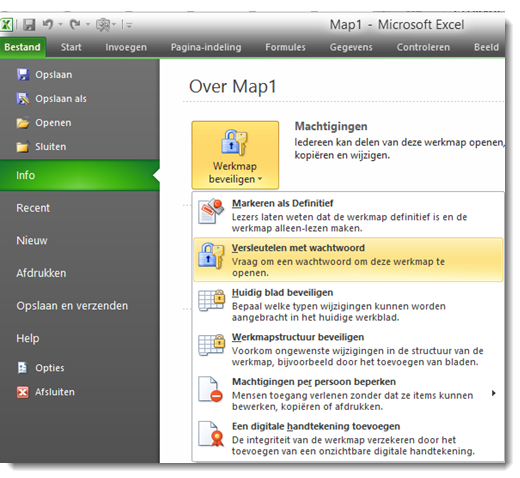The width and height of the screenshot is (520, 478).
Task: Click the Map1 - Microsoft Excel title
Action: [x=397, y=25]
